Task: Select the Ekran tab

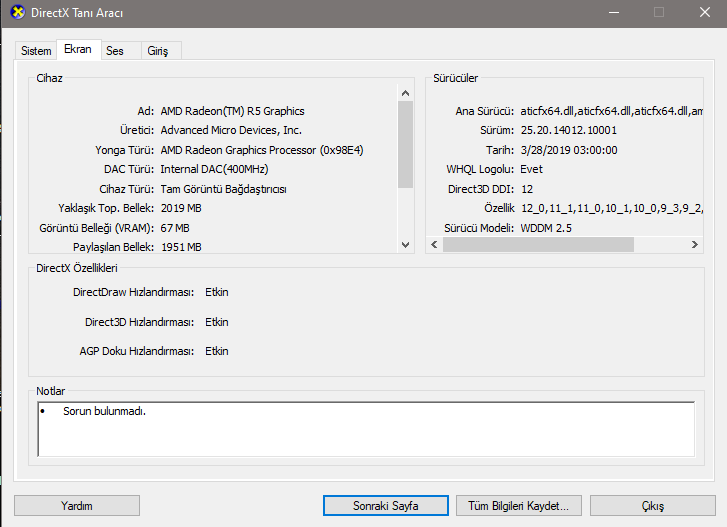Action: coord(78,49)
